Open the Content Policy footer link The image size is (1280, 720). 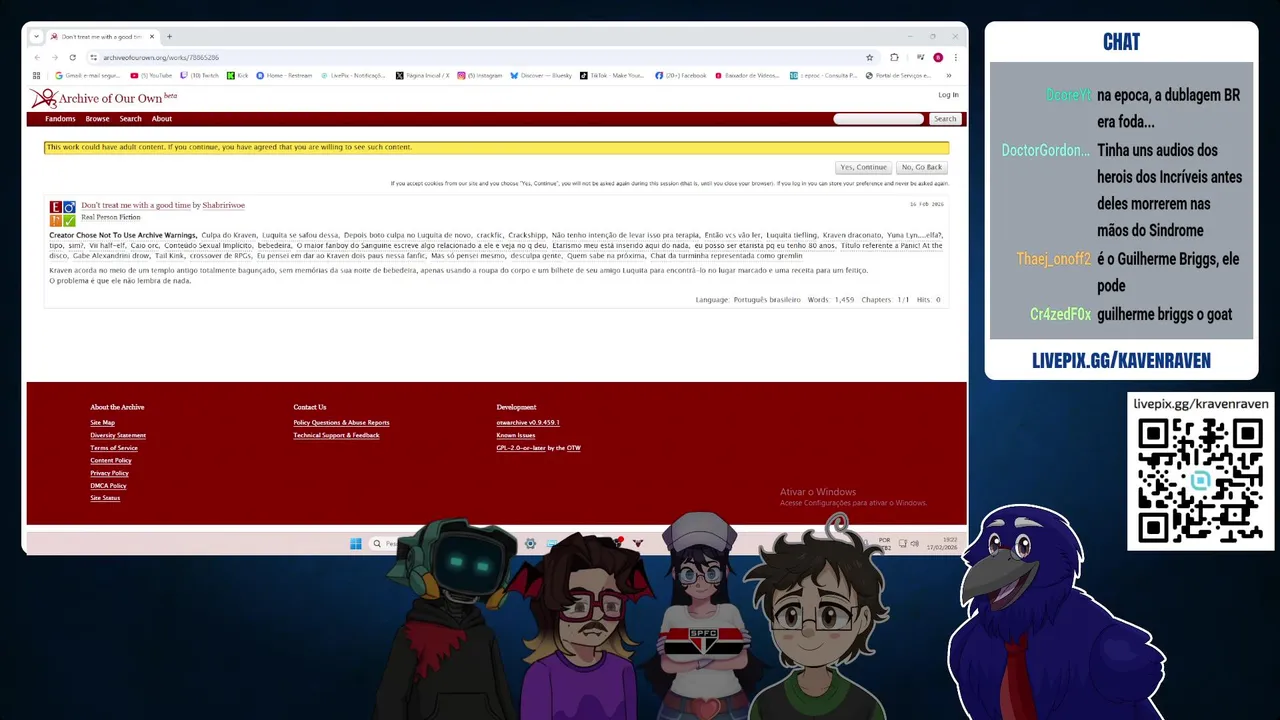(111, 460)
